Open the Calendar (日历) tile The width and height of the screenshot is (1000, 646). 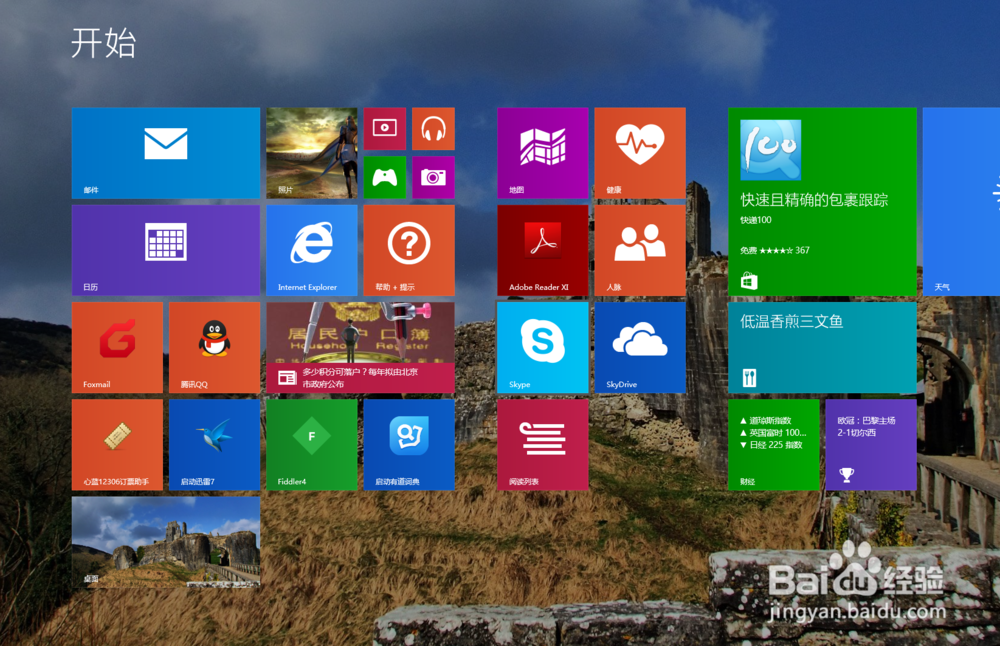tap(166, 250)
